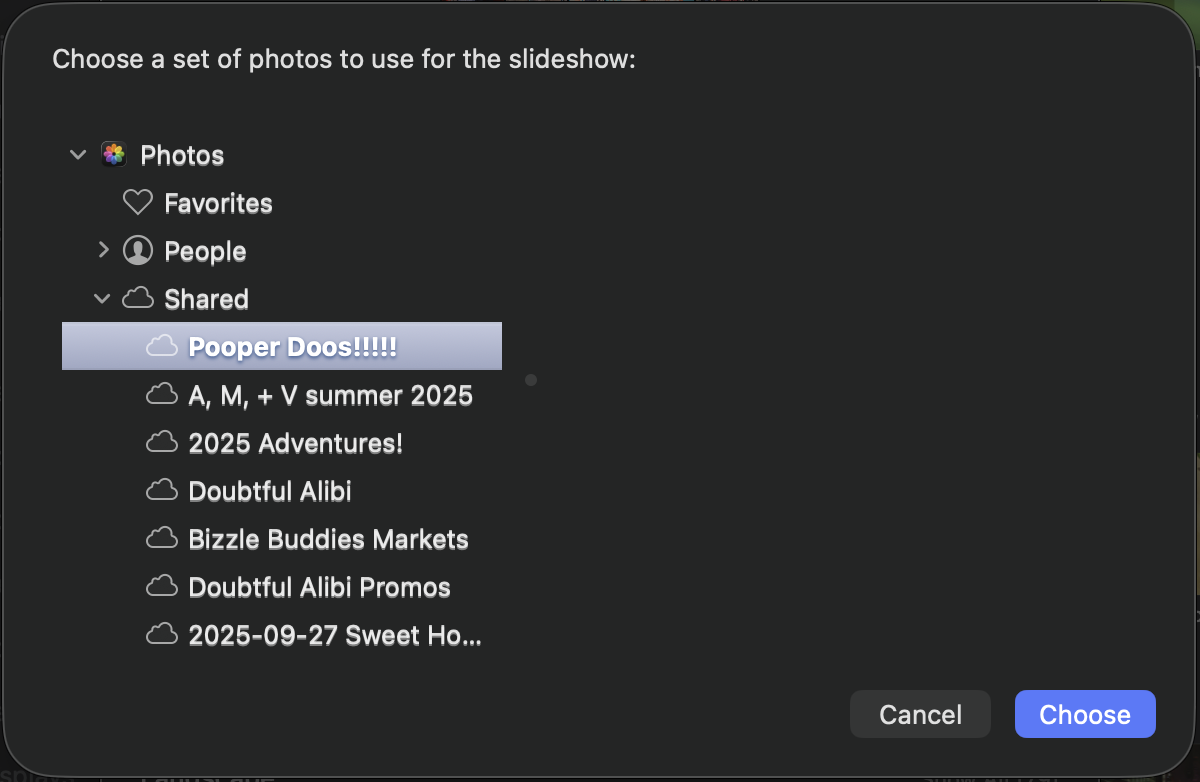Click the person silhouette icon for People

137,251
